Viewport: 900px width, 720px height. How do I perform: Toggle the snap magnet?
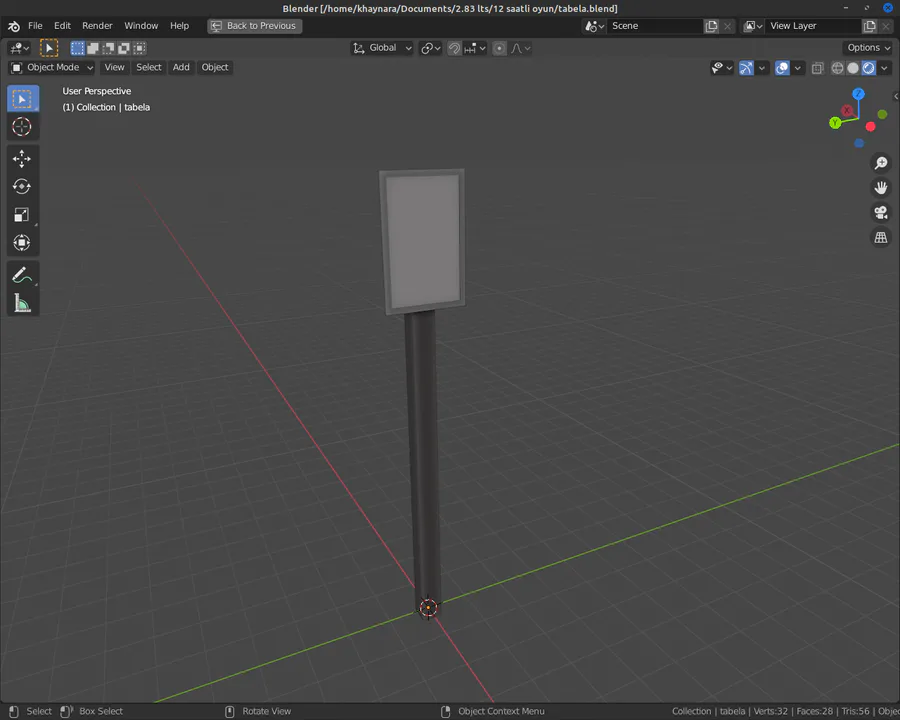pyautogui.click(x=454, y=48)
